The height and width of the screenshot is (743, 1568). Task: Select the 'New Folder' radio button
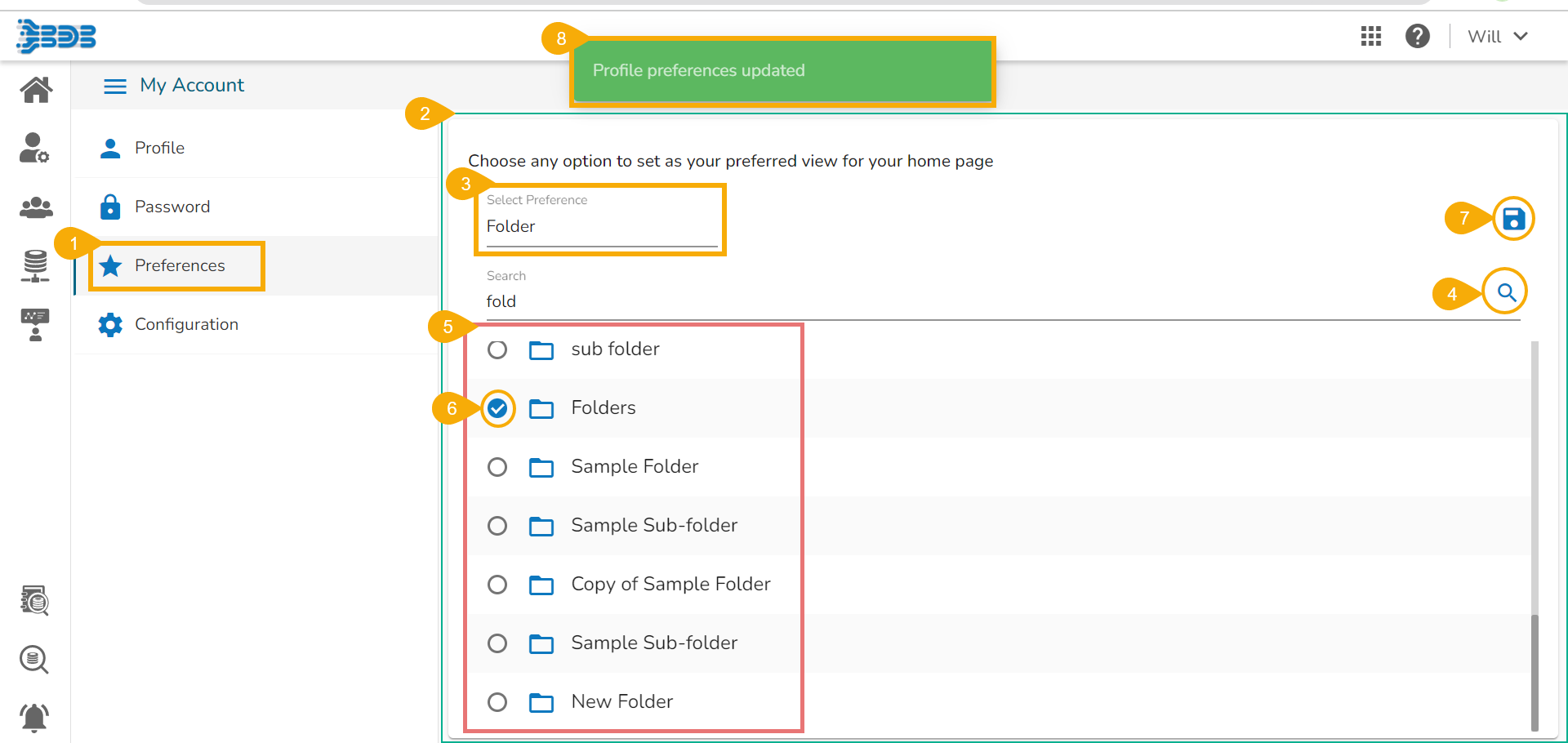(497, 702)
